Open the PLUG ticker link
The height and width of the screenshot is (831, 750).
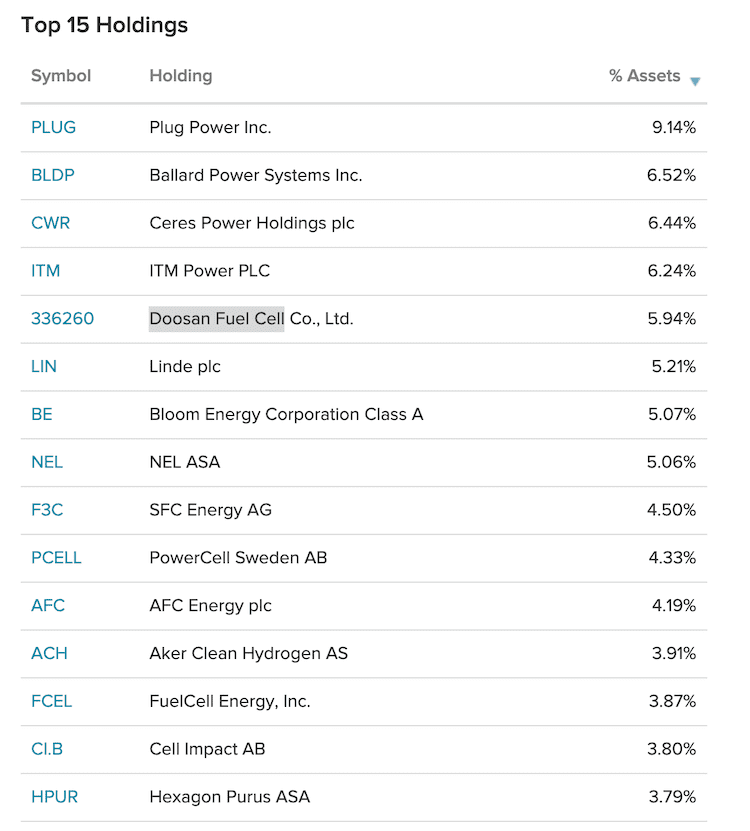click(53, 127)
